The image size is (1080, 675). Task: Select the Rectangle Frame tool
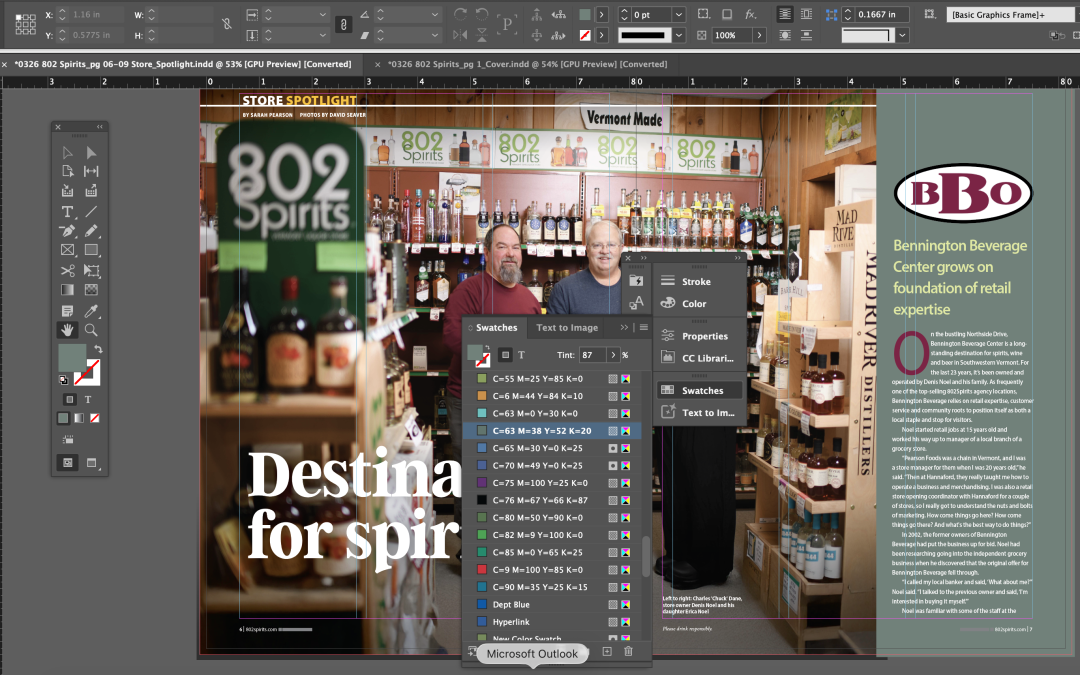coord(66,250)
